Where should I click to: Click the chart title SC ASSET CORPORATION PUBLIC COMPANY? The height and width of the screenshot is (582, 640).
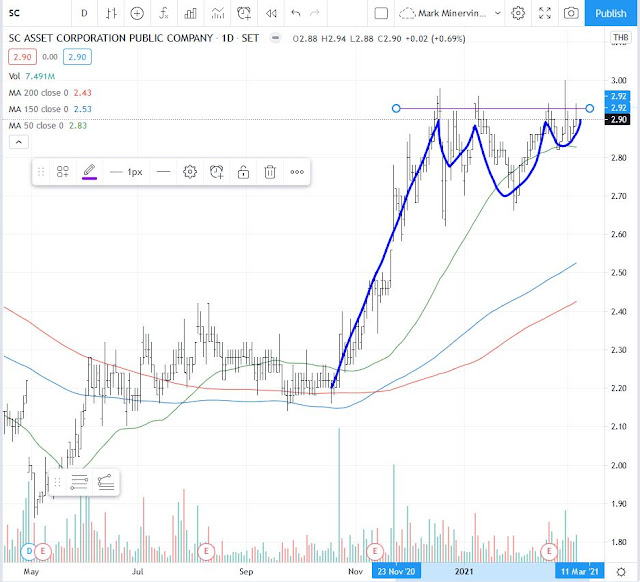tap(111, 38)
